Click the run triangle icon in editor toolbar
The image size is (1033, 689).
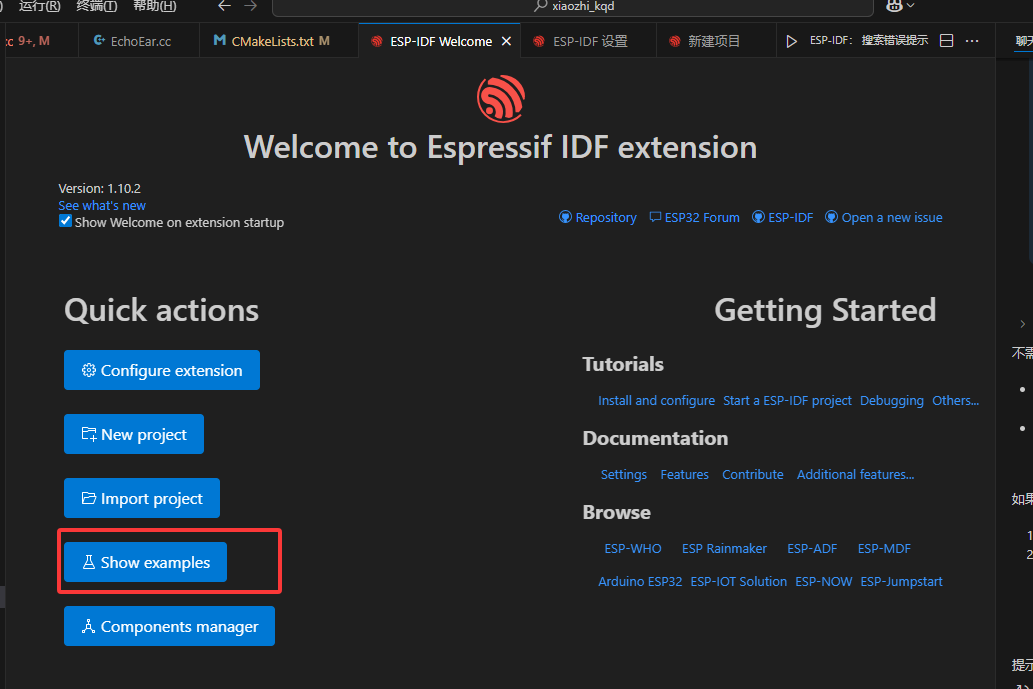(x=791, y=41)
